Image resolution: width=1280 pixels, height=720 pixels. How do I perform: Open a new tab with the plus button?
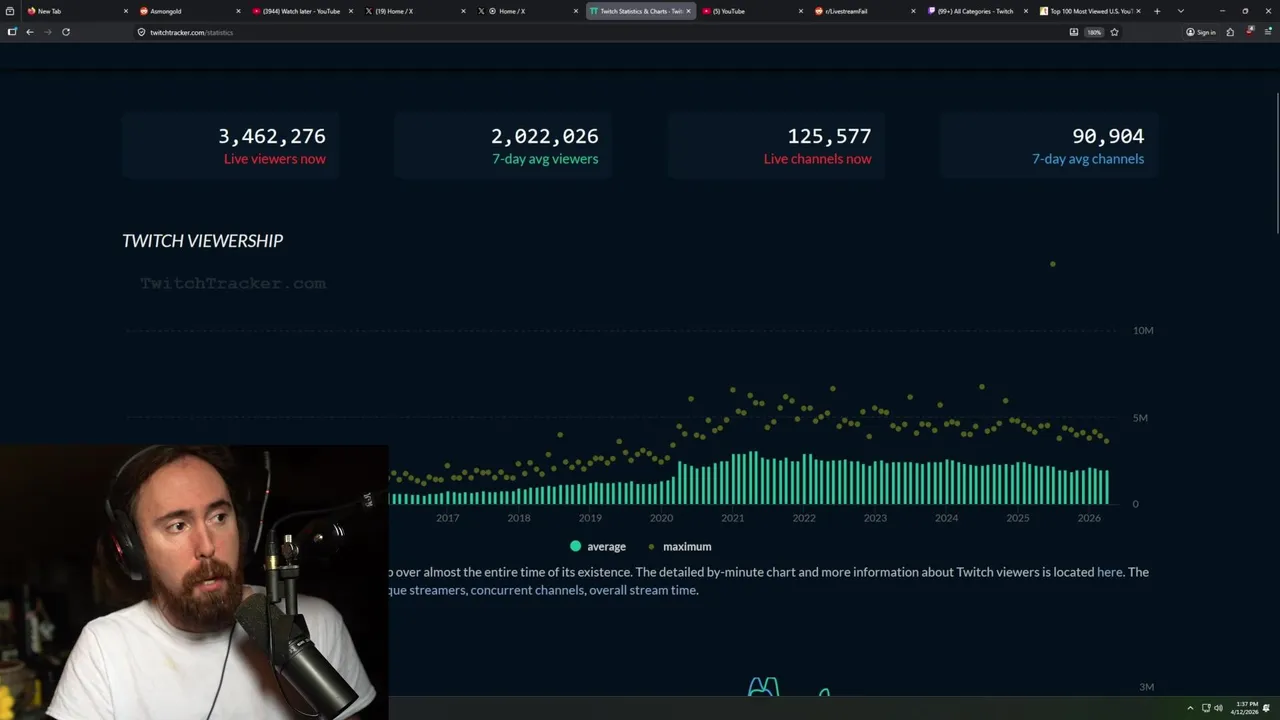(1157, 11)
